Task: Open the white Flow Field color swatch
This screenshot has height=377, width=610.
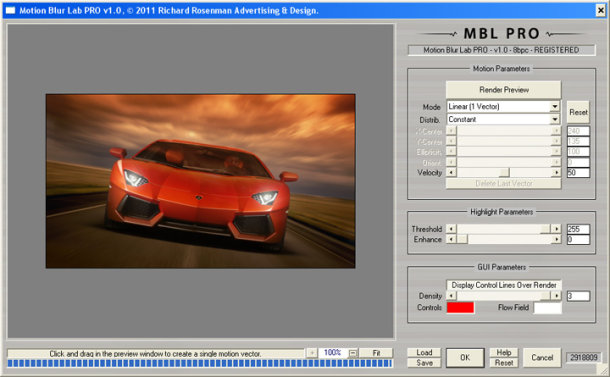Action: click(x=547, y=308)
